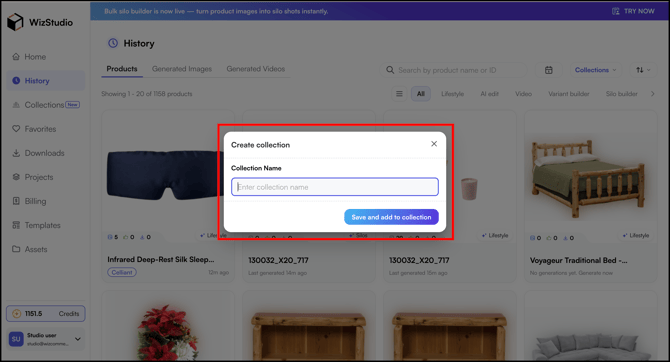
Task: Select History in the sidebar
Action: pos(46,81)
